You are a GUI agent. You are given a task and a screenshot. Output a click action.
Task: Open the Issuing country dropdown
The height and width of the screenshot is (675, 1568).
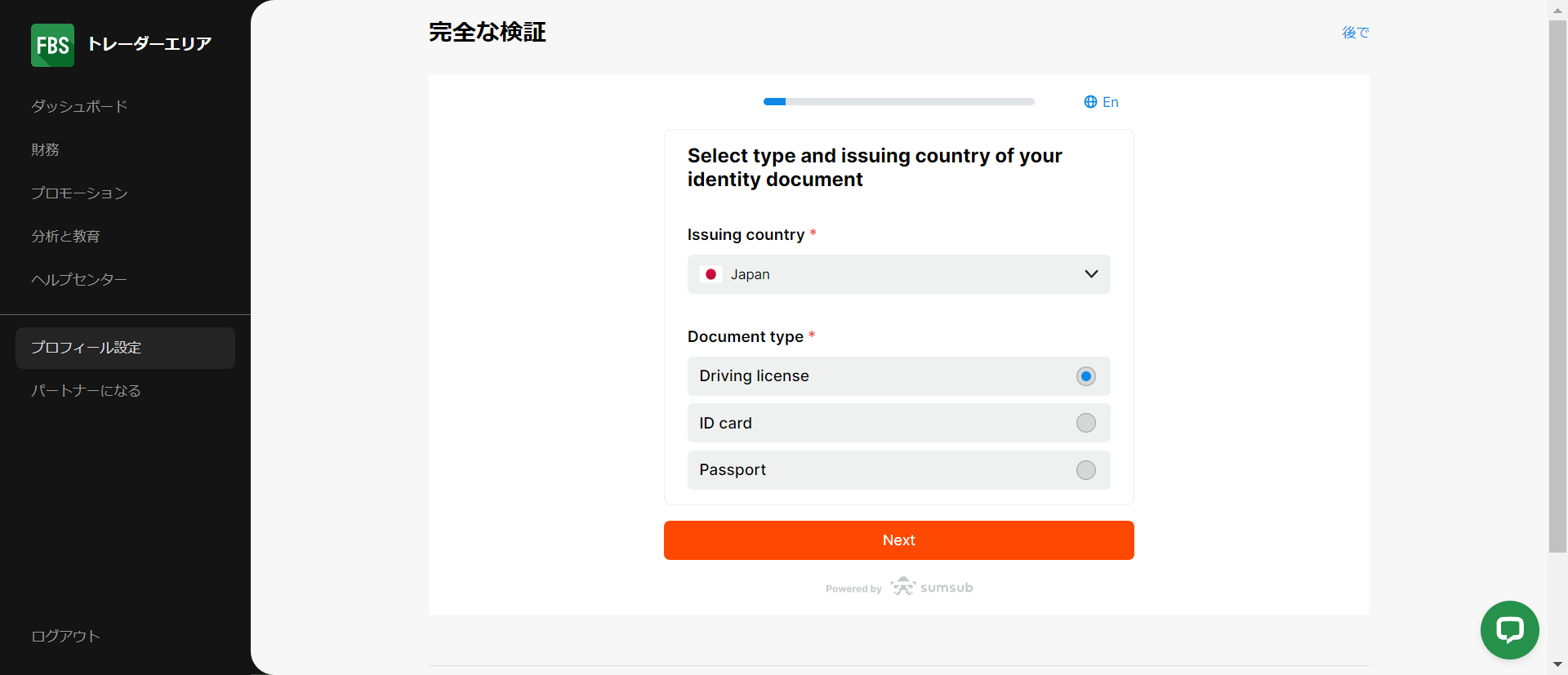(x=898, y=274)
